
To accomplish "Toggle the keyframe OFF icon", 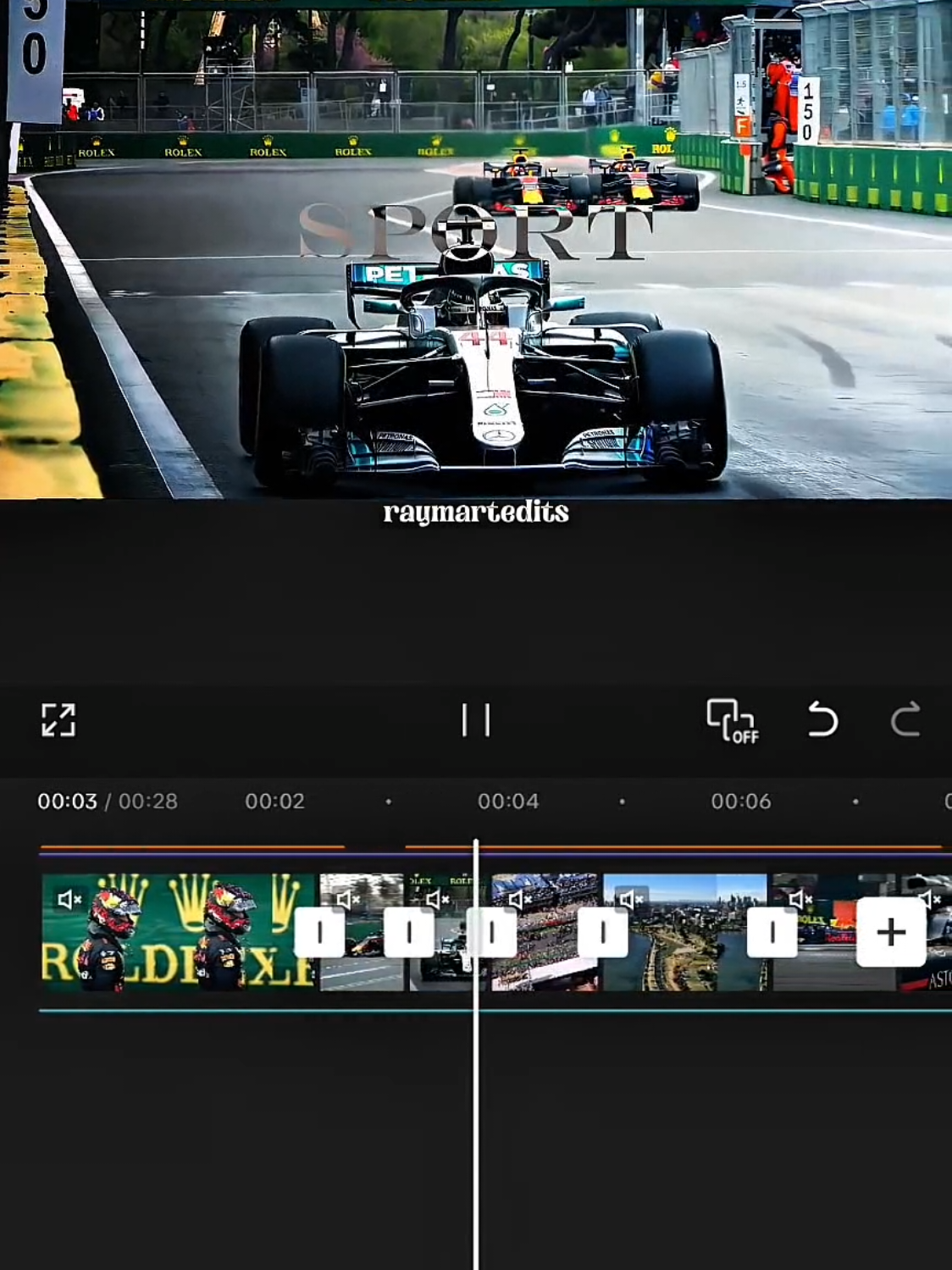I will (733, 721).
